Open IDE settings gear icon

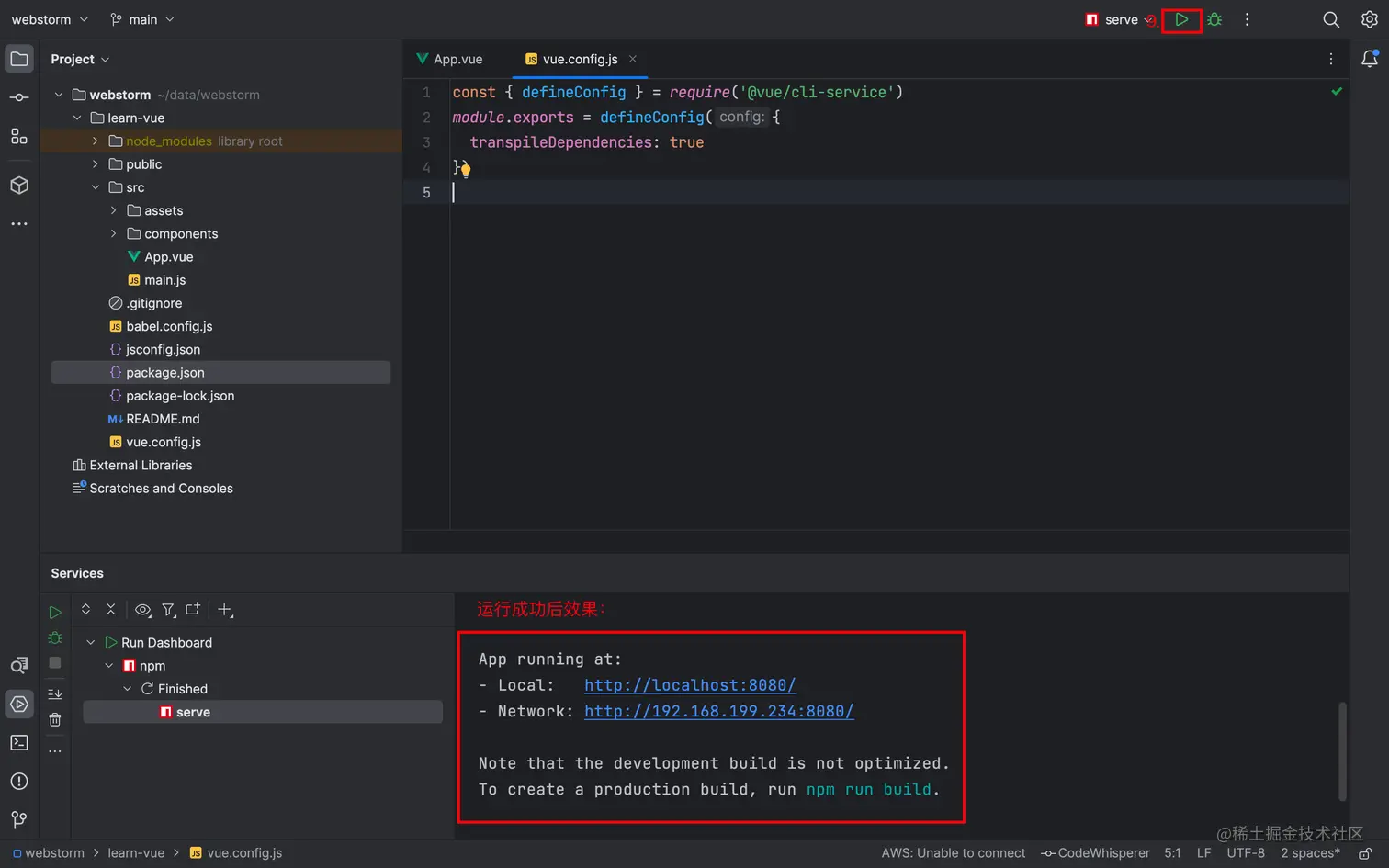tap(1369, 19)
